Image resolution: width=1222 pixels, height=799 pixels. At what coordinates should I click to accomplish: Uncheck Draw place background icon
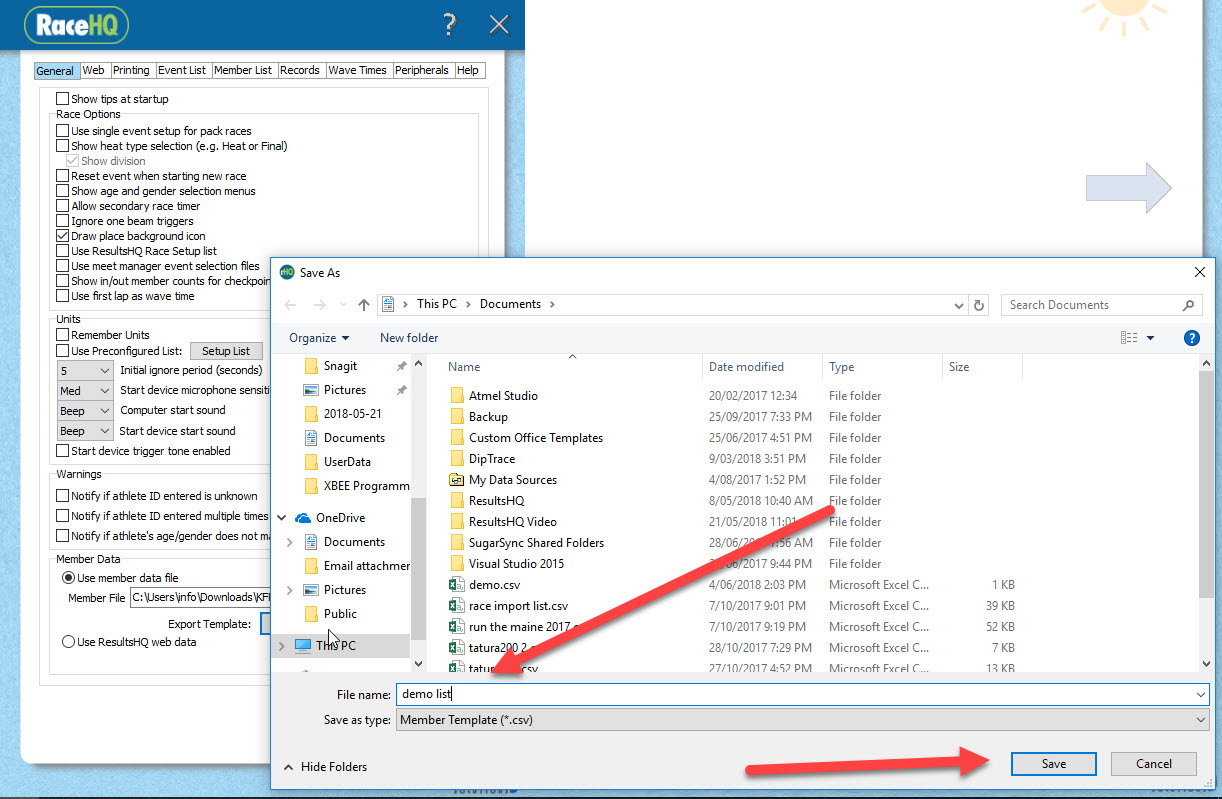[x=63, y=236]
